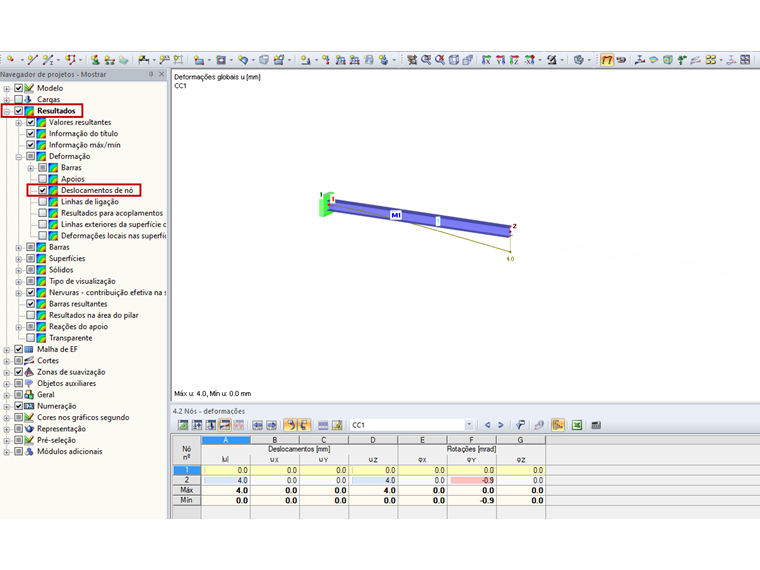Click the red -0.9 rotation cell
The image size is (760, 570).
click(x=472, y=480)
